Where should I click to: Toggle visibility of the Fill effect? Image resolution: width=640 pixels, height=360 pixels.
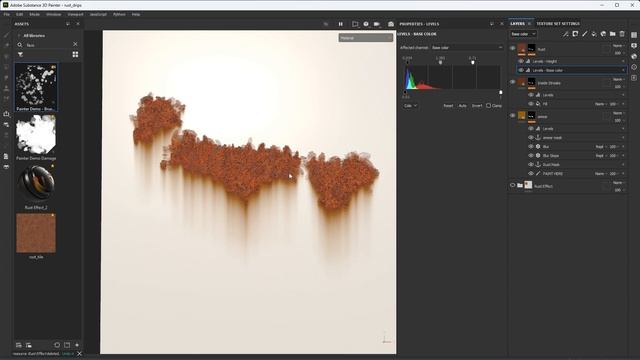tap(531, 104)
